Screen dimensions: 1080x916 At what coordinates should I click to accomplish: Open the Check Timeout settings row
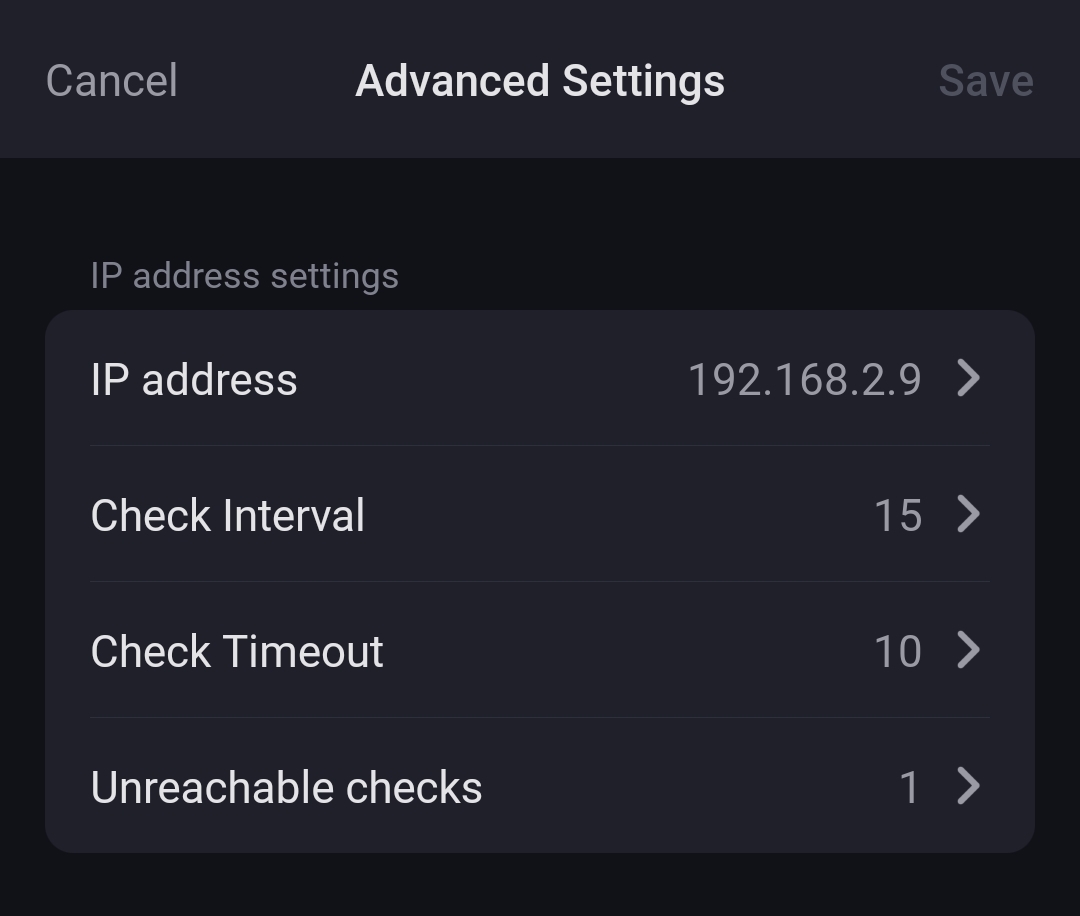pyautogui.click(x=540, y=652)
